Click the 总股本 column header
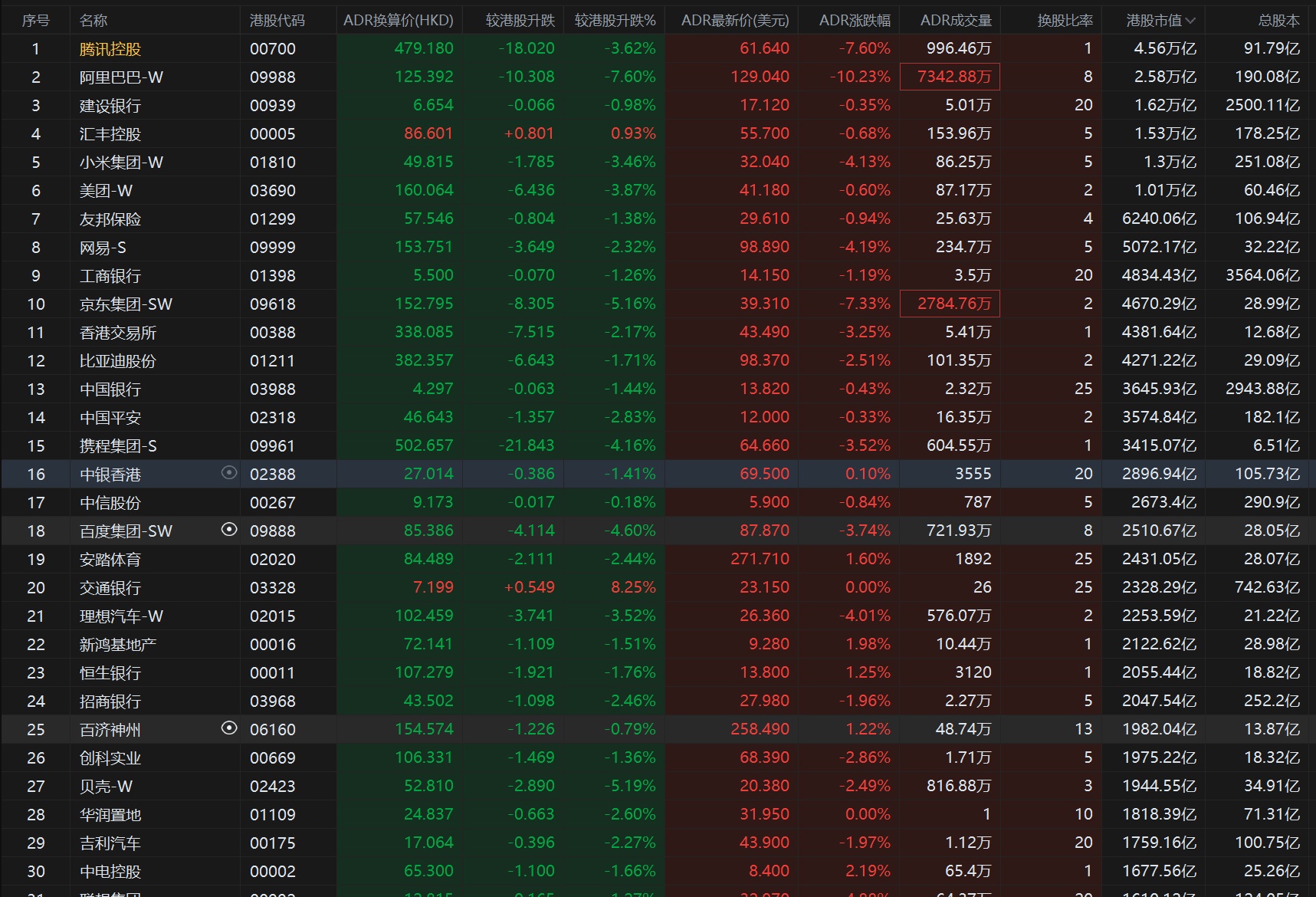The image size is (1316, 897). [x=1278, y=21]
